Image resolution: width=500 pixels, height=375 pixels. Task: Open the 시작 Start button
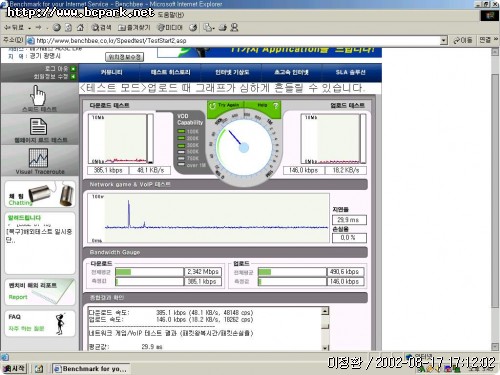tap(14, 369)
